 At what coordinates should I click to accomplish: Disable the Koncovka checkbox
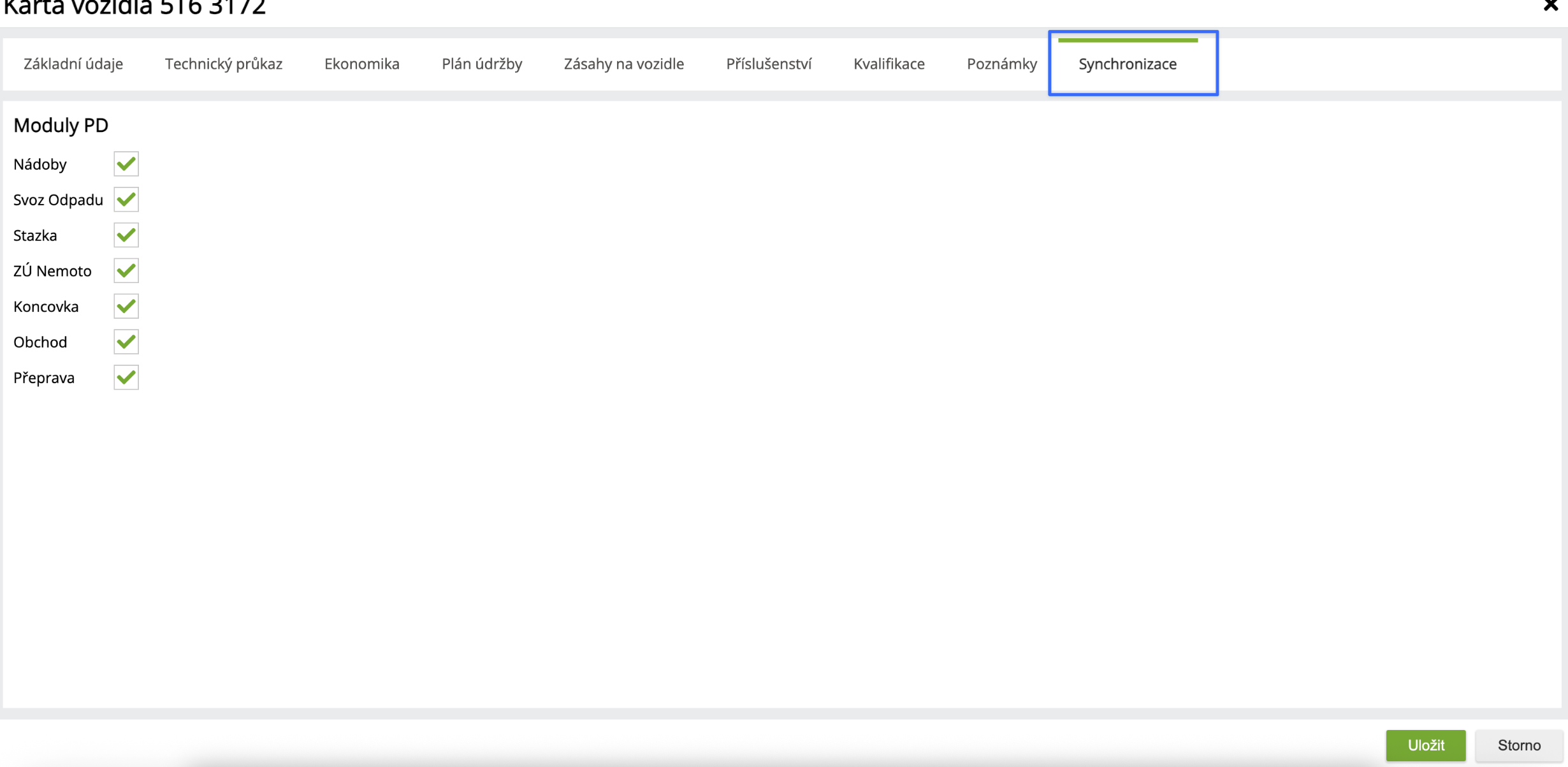(x=126, y=307)
